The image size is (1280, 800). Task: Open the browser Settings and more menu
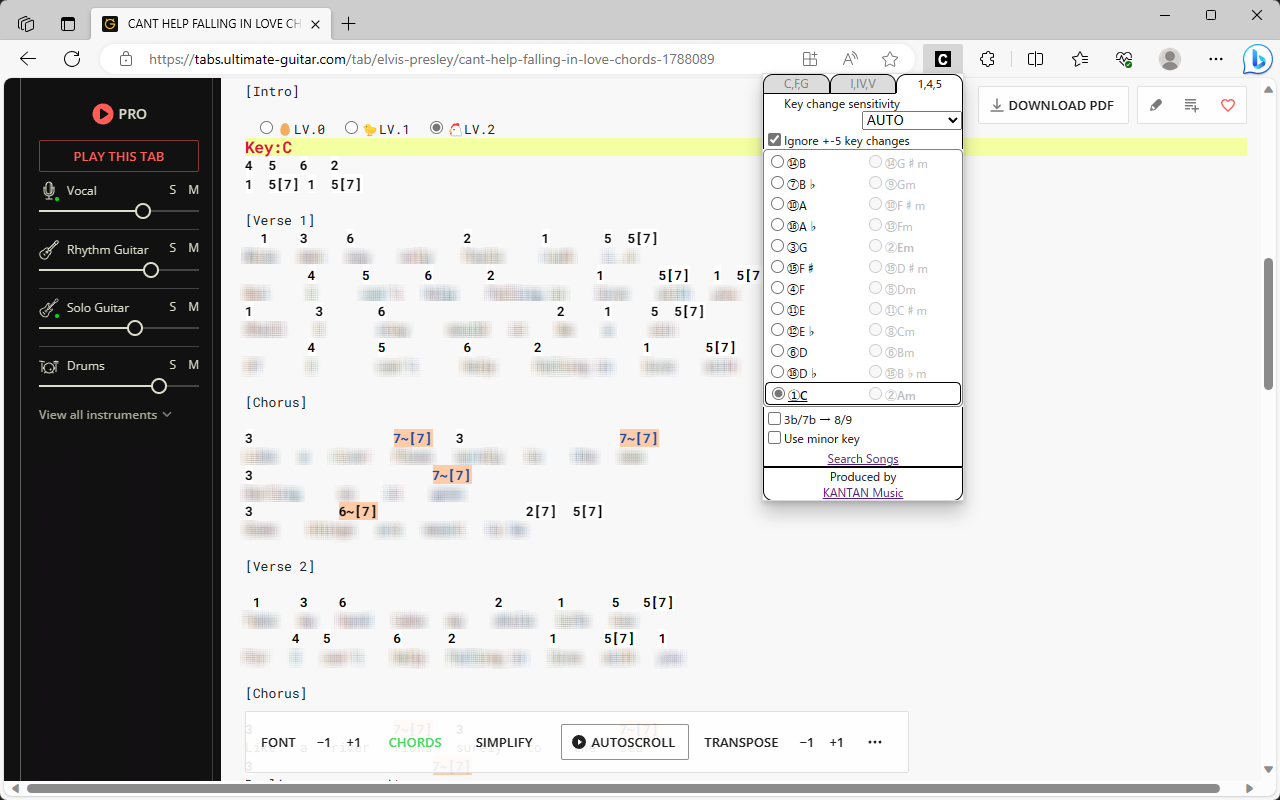pyautogui.click(x=1216, y=59)
